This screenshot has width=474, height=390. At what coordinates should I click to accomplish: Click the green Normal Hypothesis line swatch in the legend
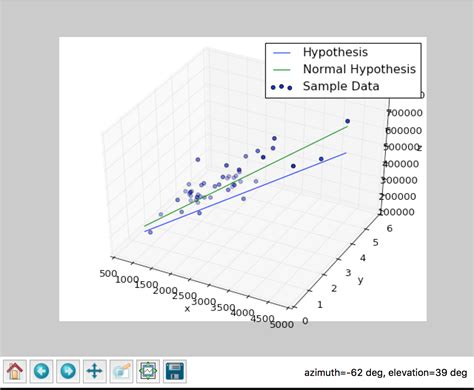click(282, 70)
